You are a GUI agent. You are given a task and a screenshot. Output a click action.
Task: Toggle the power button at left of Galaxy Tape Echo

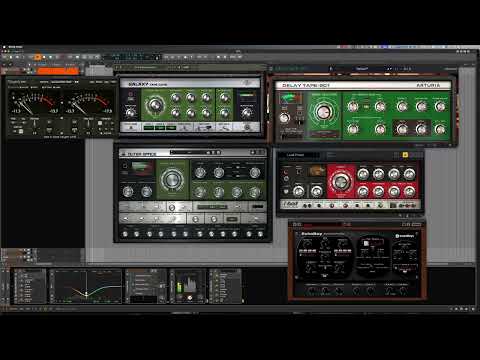131,95
